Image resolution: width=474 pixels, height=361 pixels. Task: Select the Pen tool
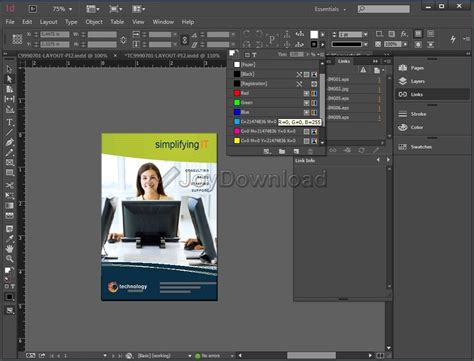click(9, 142)
